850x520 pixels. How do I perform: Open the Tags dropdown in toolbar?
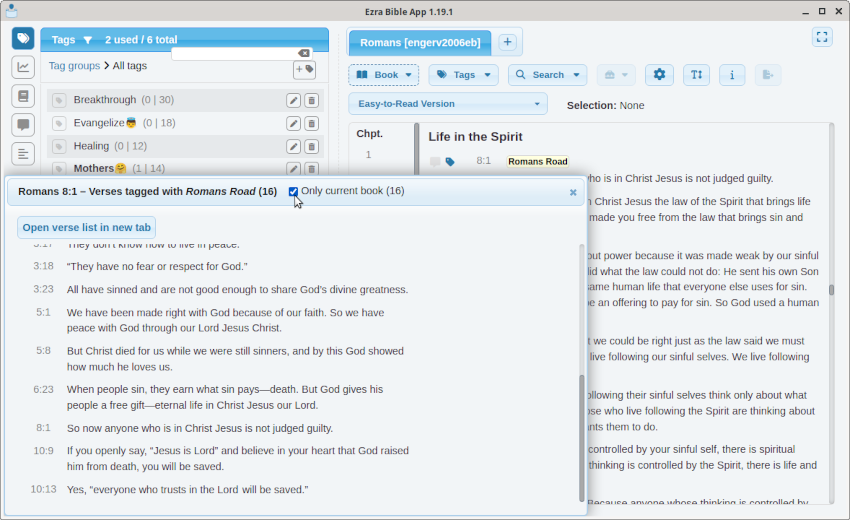click(463, 75)
